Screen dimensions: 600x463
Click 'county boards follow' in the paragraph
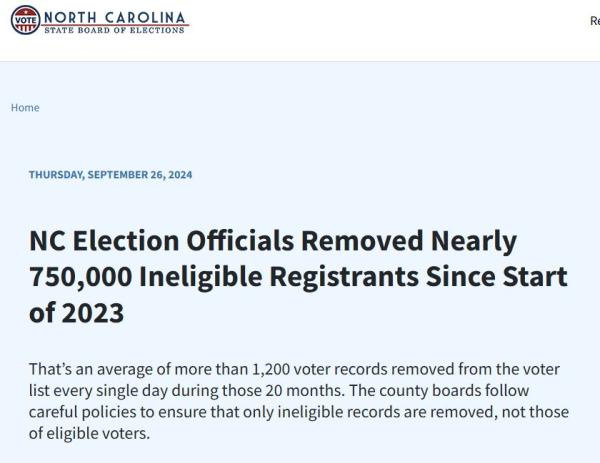pyautogui.click(x=454, y=391)
